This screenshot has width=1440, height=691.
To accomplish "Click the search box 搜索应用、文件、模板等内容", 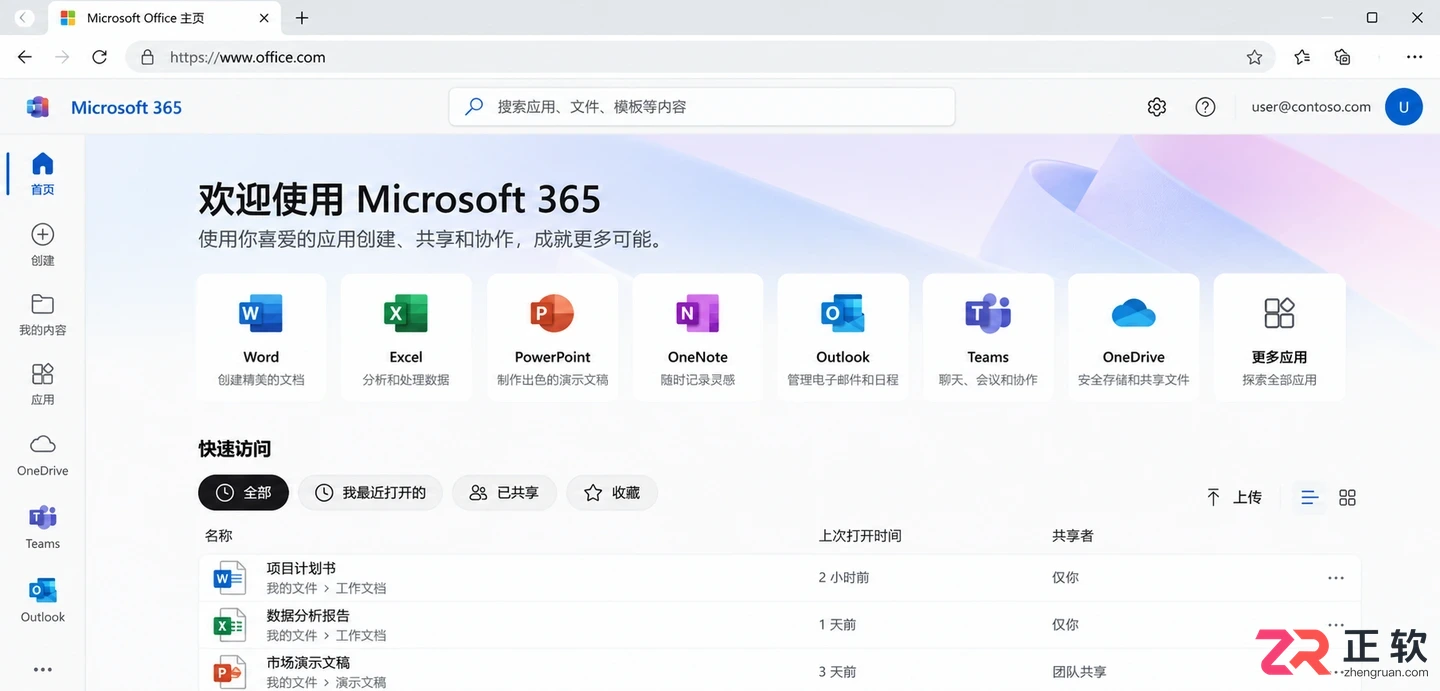I will (x=702, y=107).
